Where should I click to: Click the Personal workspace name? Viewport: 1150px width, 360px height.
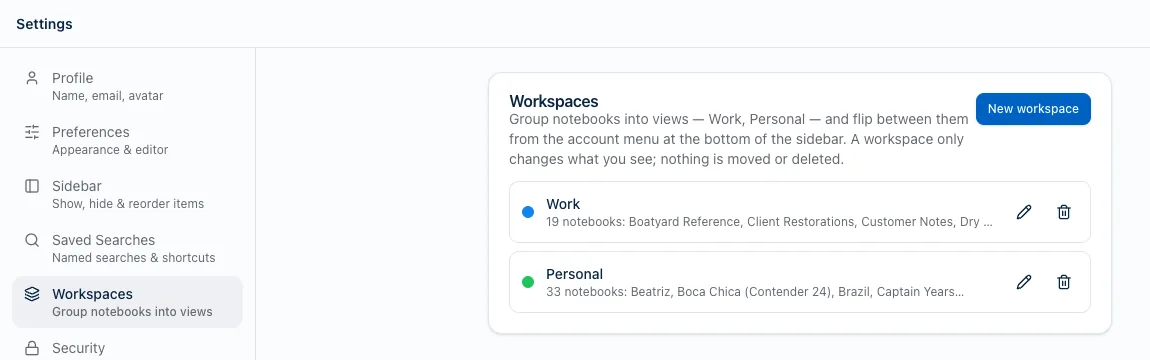[574, 274]
